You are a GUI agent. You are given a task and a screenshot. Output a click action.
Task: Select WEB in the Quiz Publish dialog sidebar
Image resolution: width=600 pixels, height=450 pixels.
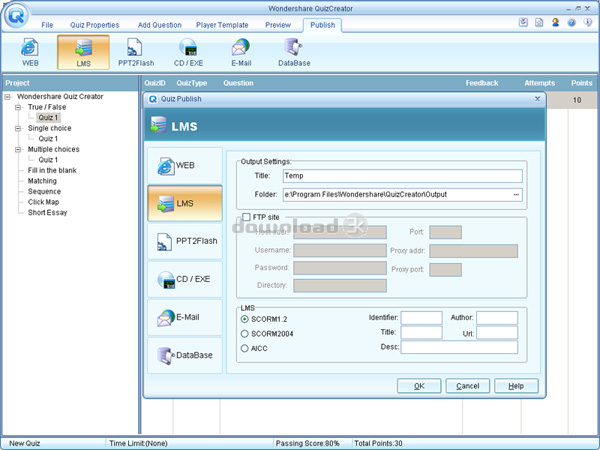coord(185,165)
